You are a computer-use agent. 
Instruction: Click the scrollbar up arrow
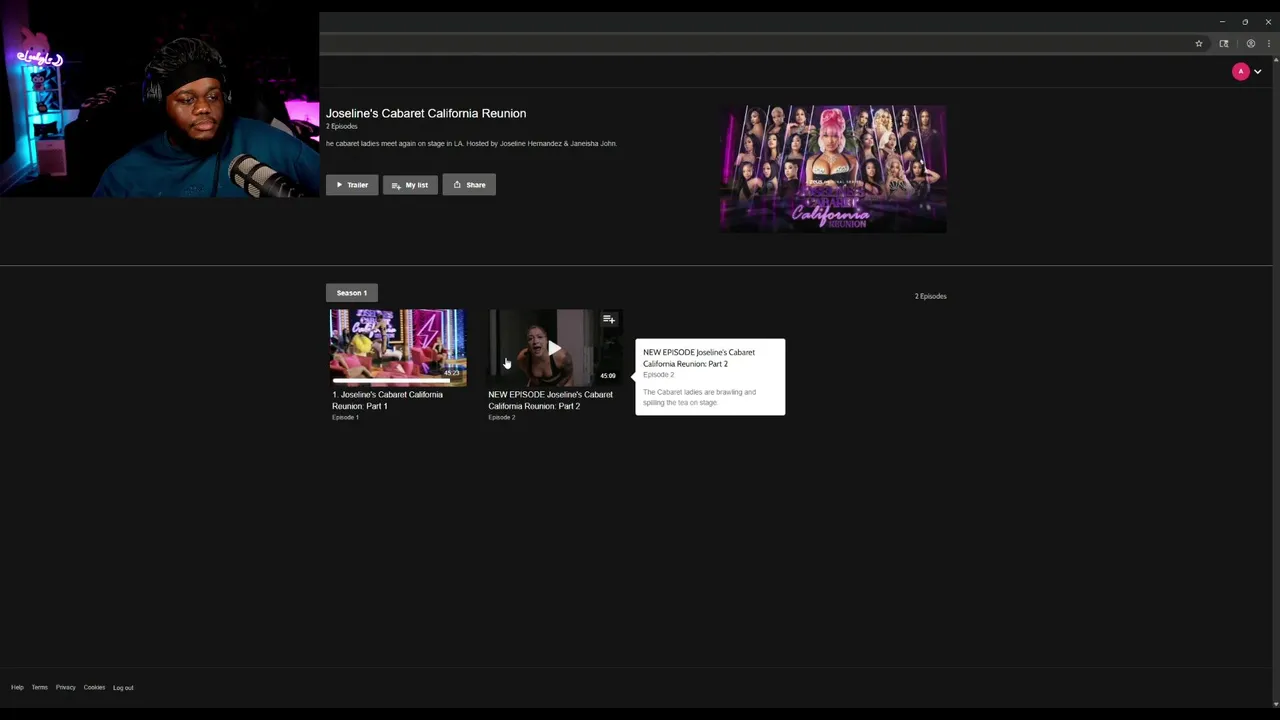click(x=1275, y=62)
